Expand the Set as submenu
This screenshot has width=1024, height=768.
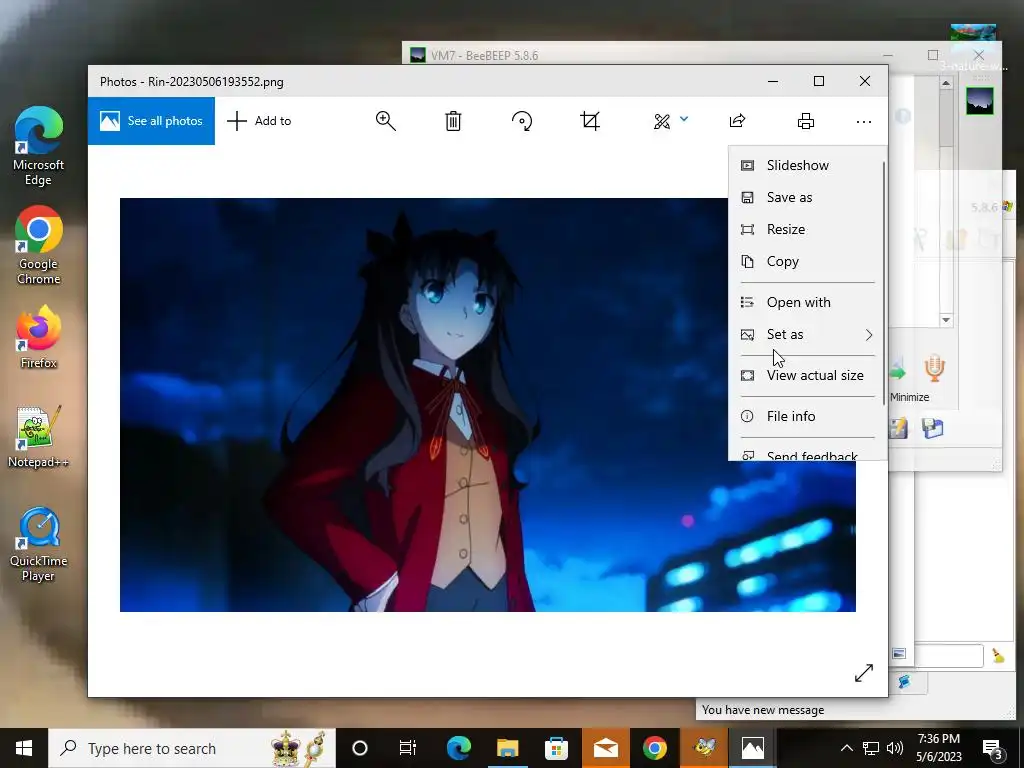pyautogui.click(x=806, y=334)
